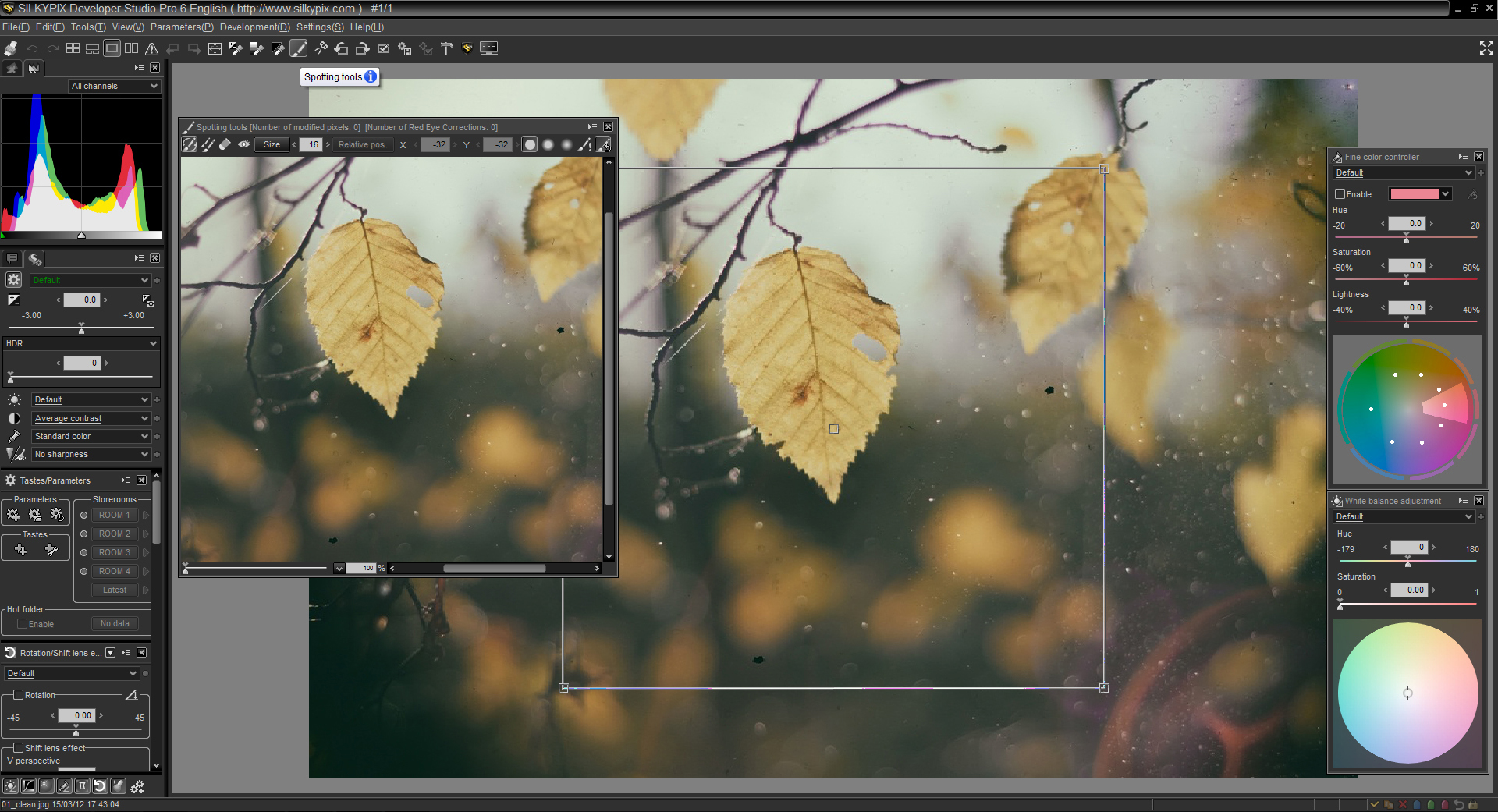Click the fullscreen expand icon at top right
The height and width of the screenshot is (812, 1498).
coord(1486,48)
